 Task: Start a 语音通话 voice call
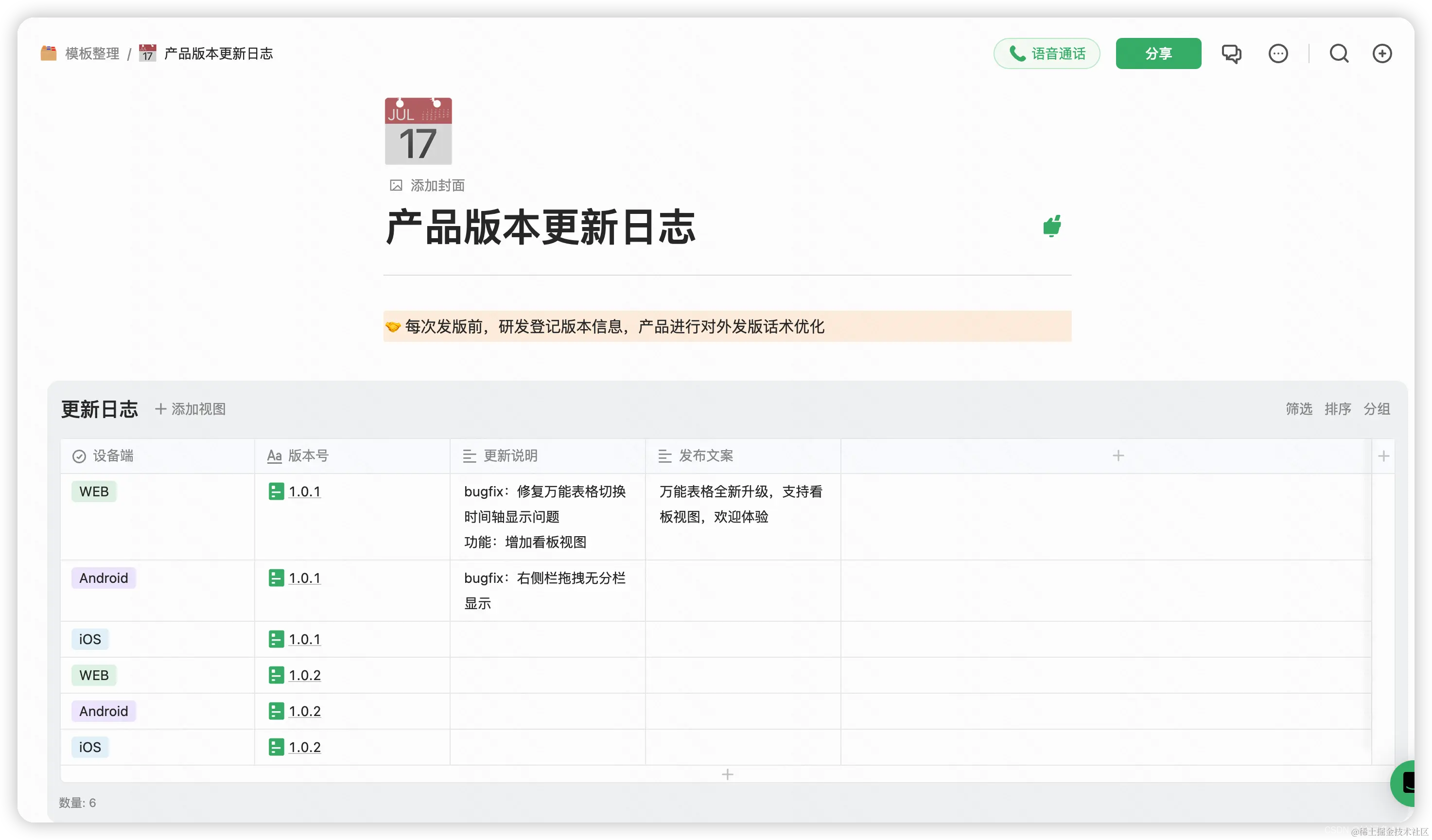point(1047,53)
